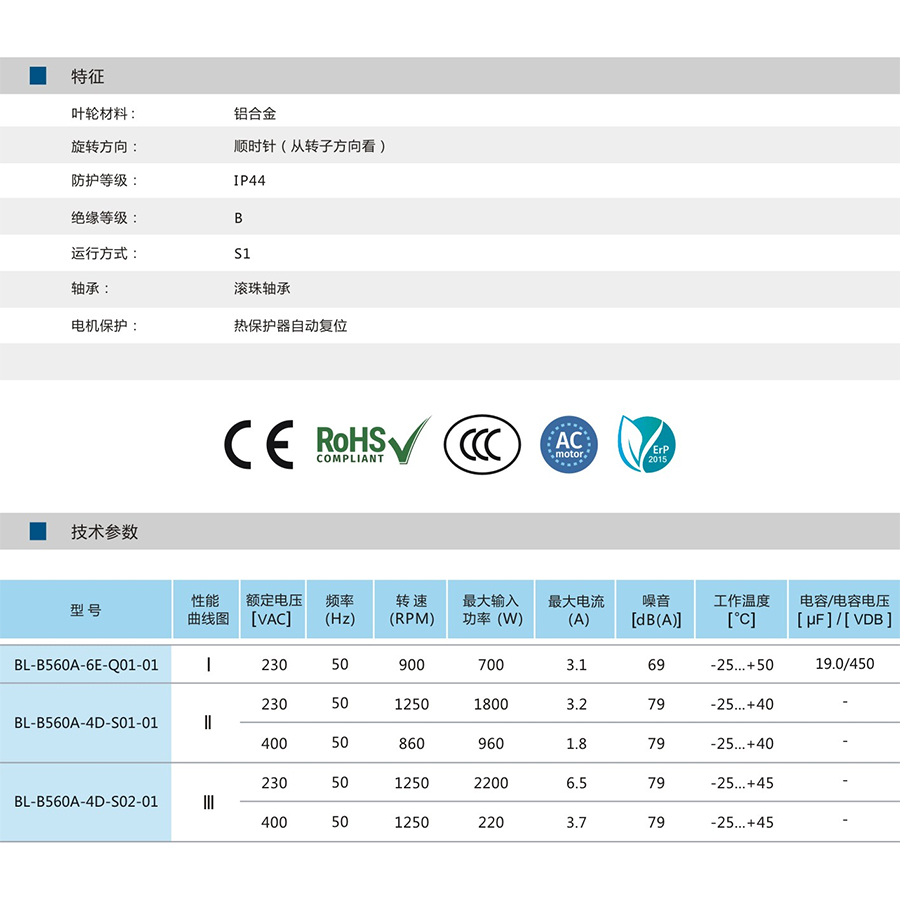The height and width of the screenshot is (924, 900).
Task: Select model BL-B560A-4D-S01-01
Action: tap(87, 723)
